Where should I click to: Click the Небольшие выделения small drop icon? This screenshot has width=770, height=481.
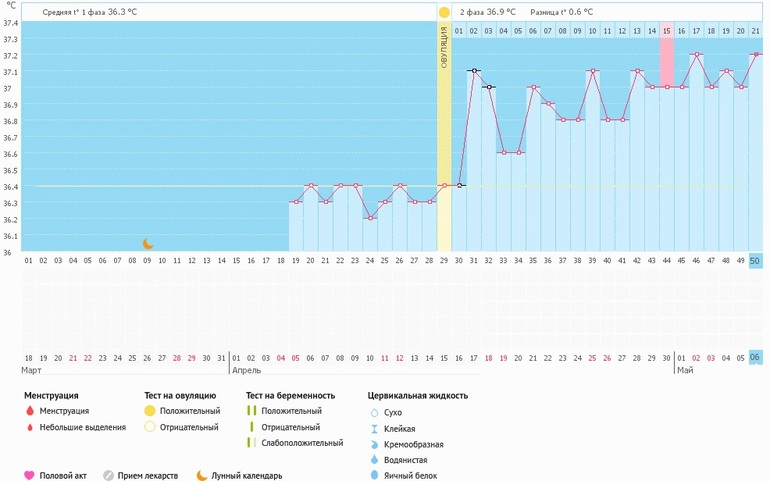[29, 427]
